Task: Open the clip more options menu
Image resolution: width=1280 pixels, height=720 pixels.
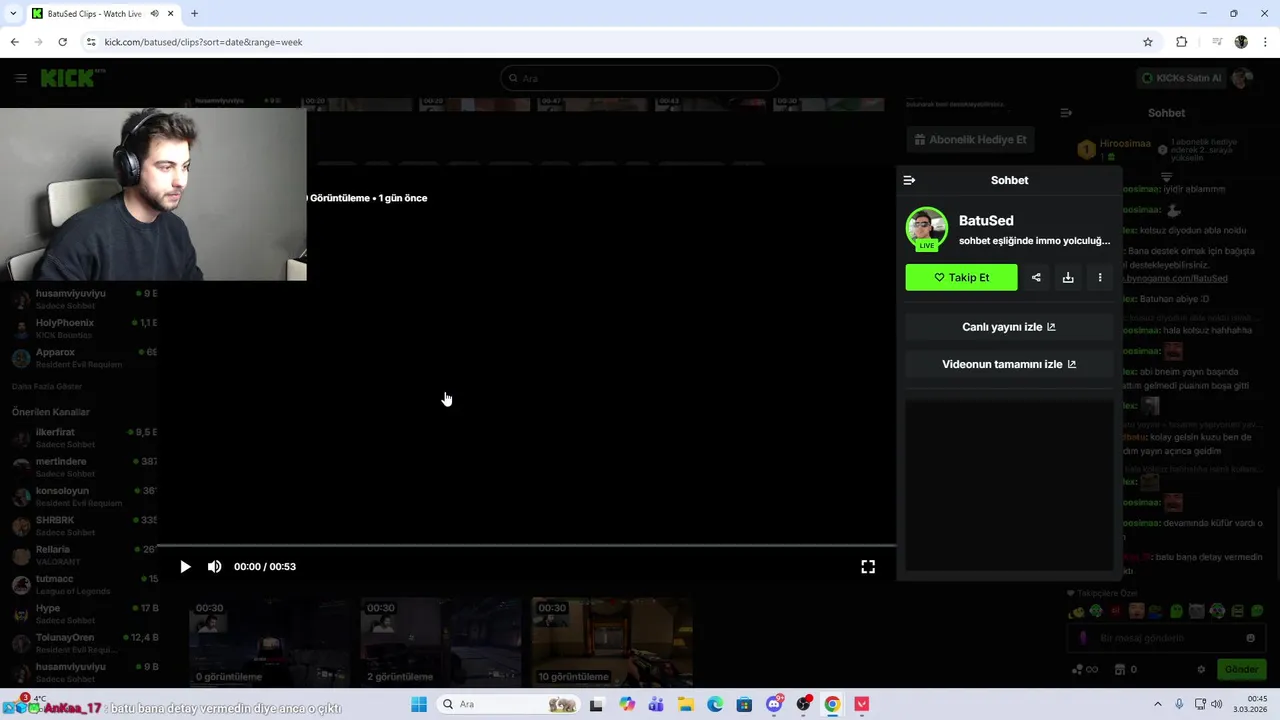Action: click(1100, 277)
